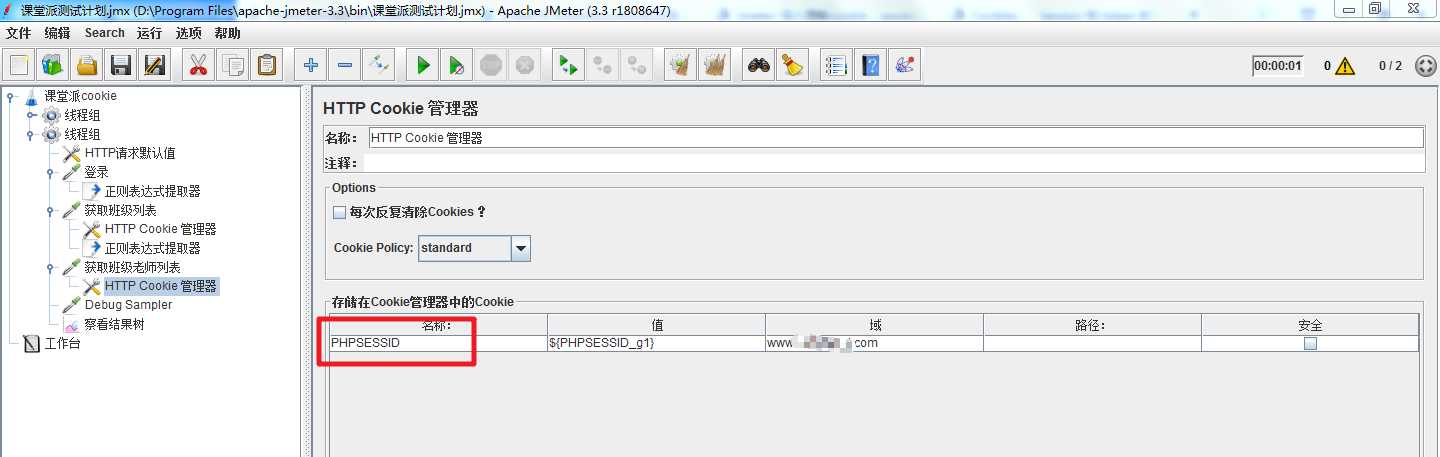The width and height of the screenshot is (1440, 457).
Task: Click the ${PHPSESSID_g1} value cell
Action: click(656, 343)
